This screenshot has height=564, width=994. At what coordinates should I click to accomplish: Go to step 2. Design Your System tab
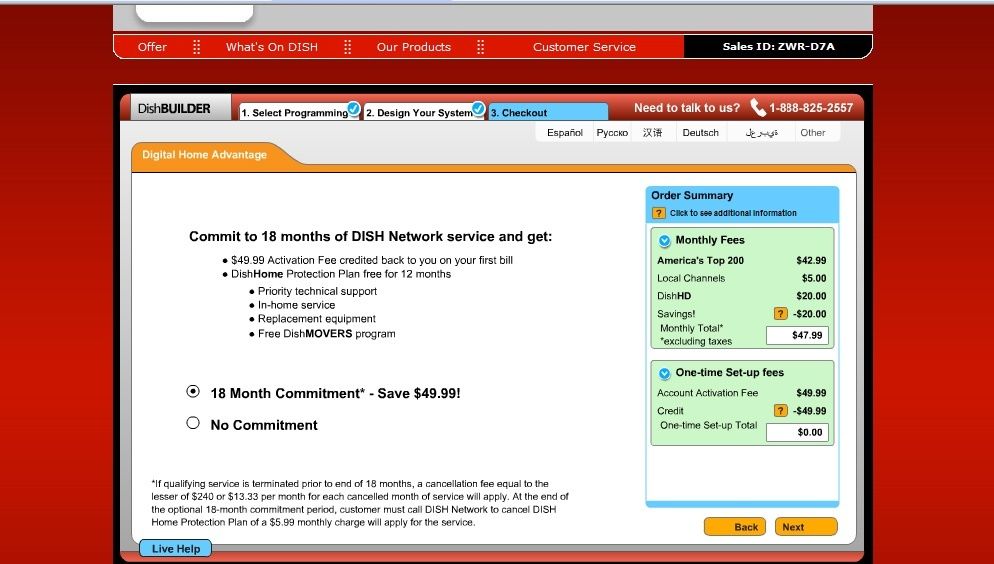point(419,113)
